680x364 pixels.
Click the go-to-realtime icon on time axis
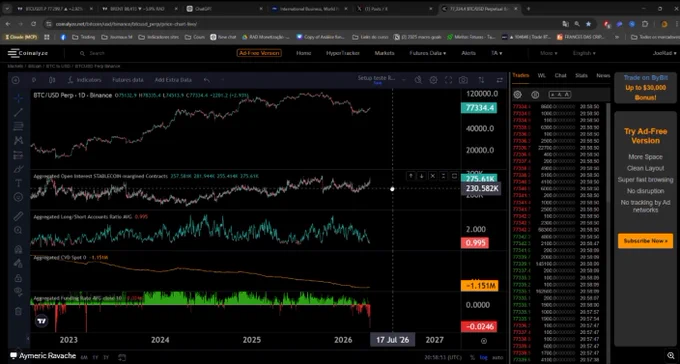pos(484,341)
